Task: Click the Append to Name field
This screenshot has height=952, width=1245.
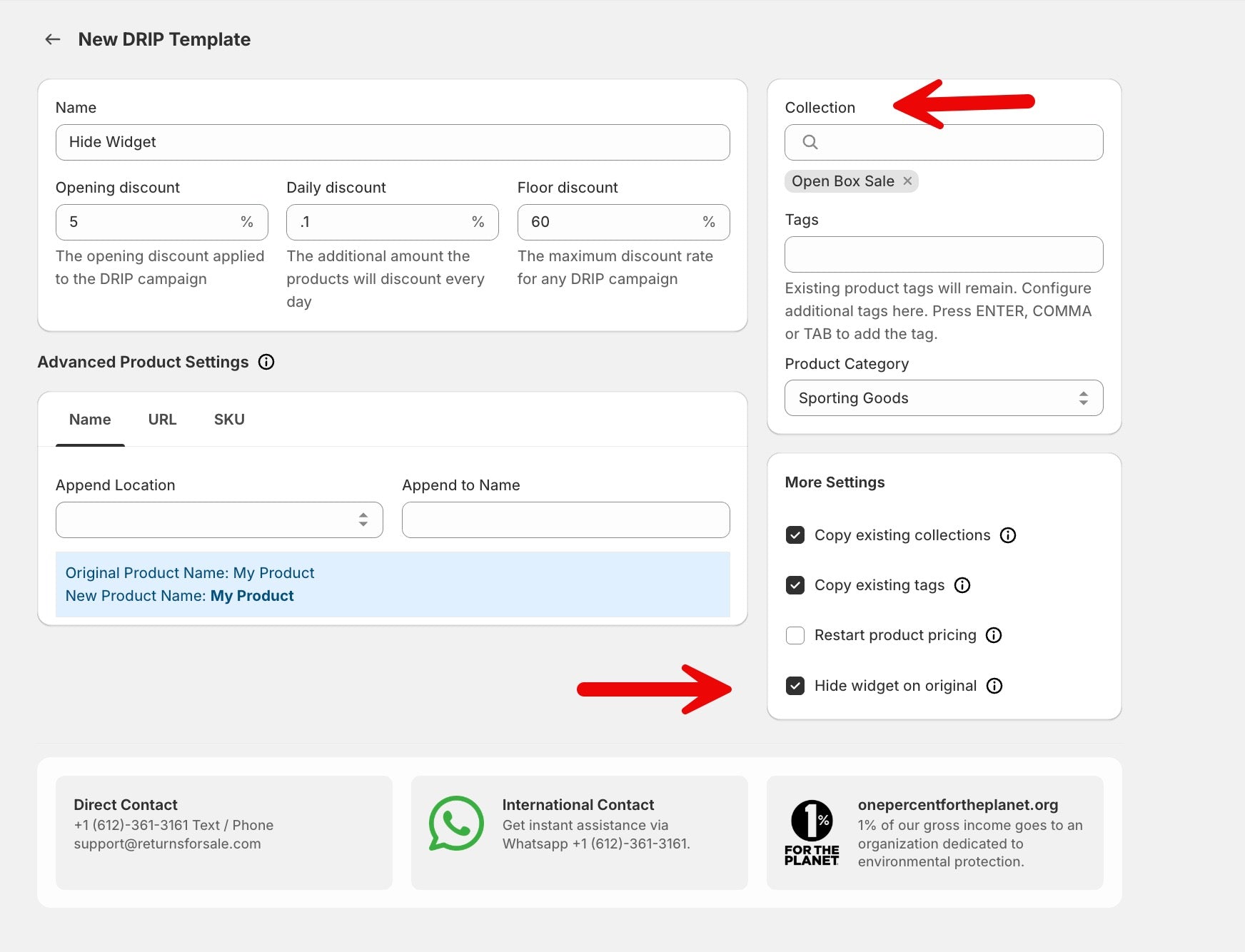Action: click(565, 520)
